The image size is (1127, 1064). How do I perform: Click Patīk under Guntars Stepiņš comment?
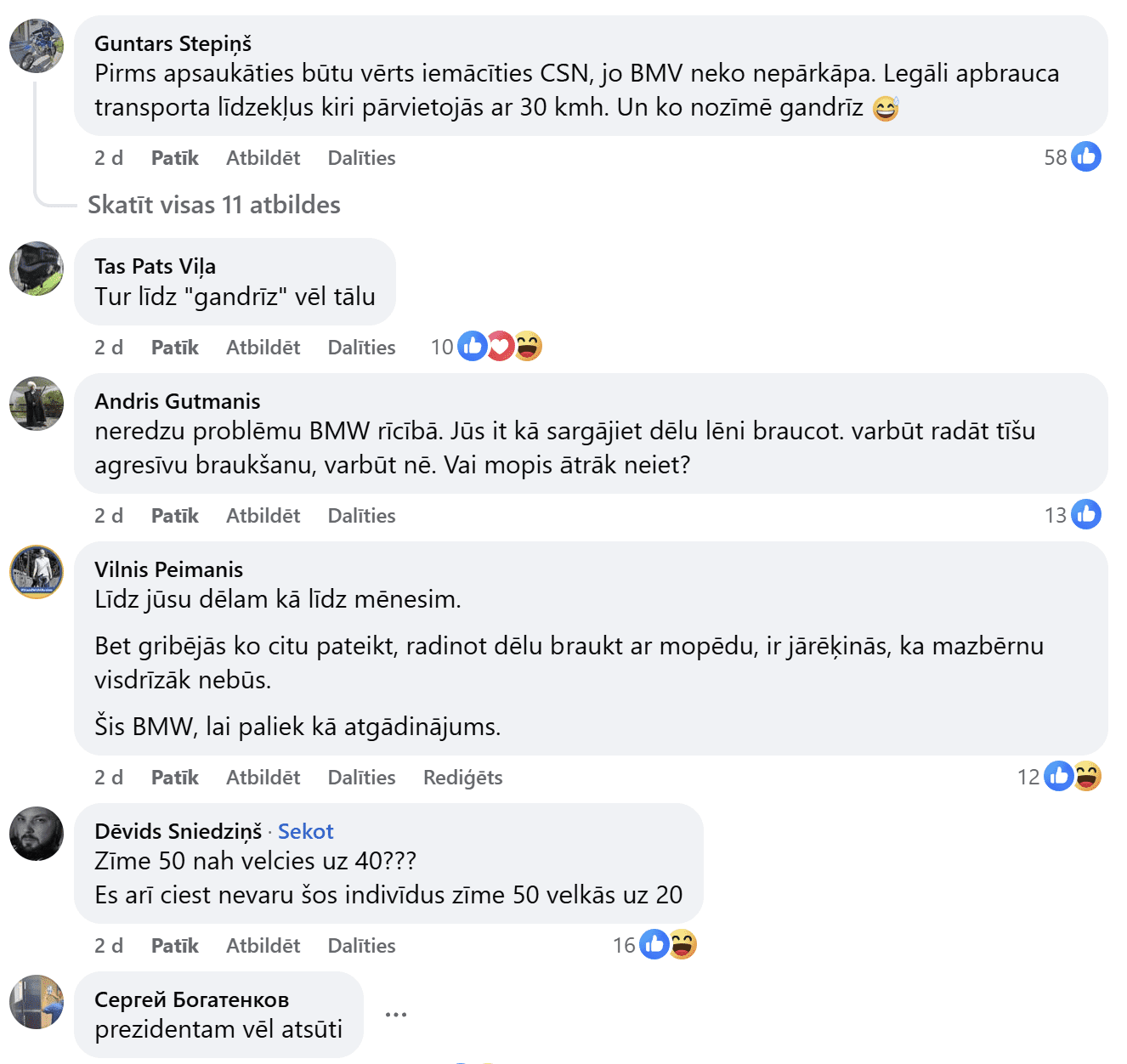(175, 158)
